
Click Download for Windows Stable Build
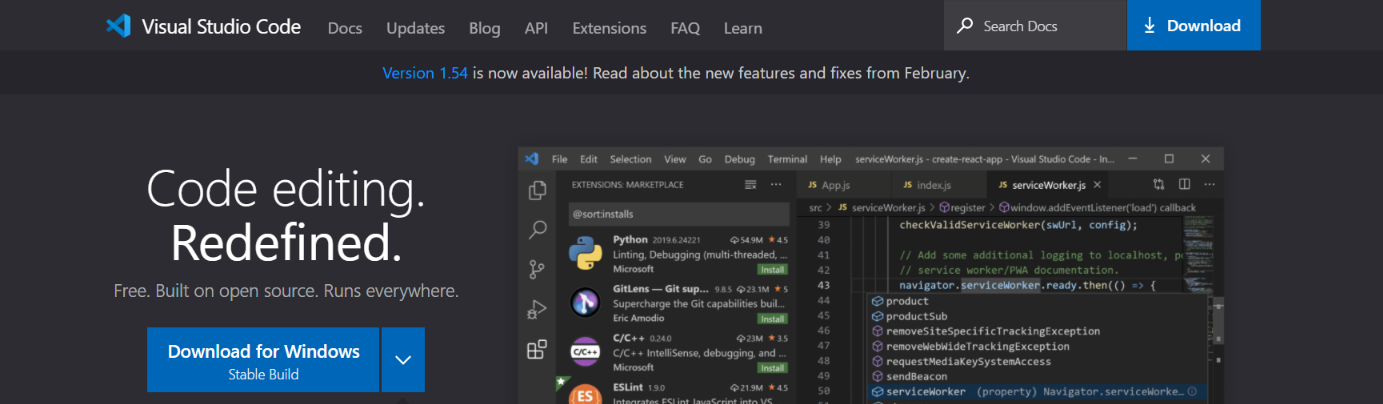tap(263, 360)
